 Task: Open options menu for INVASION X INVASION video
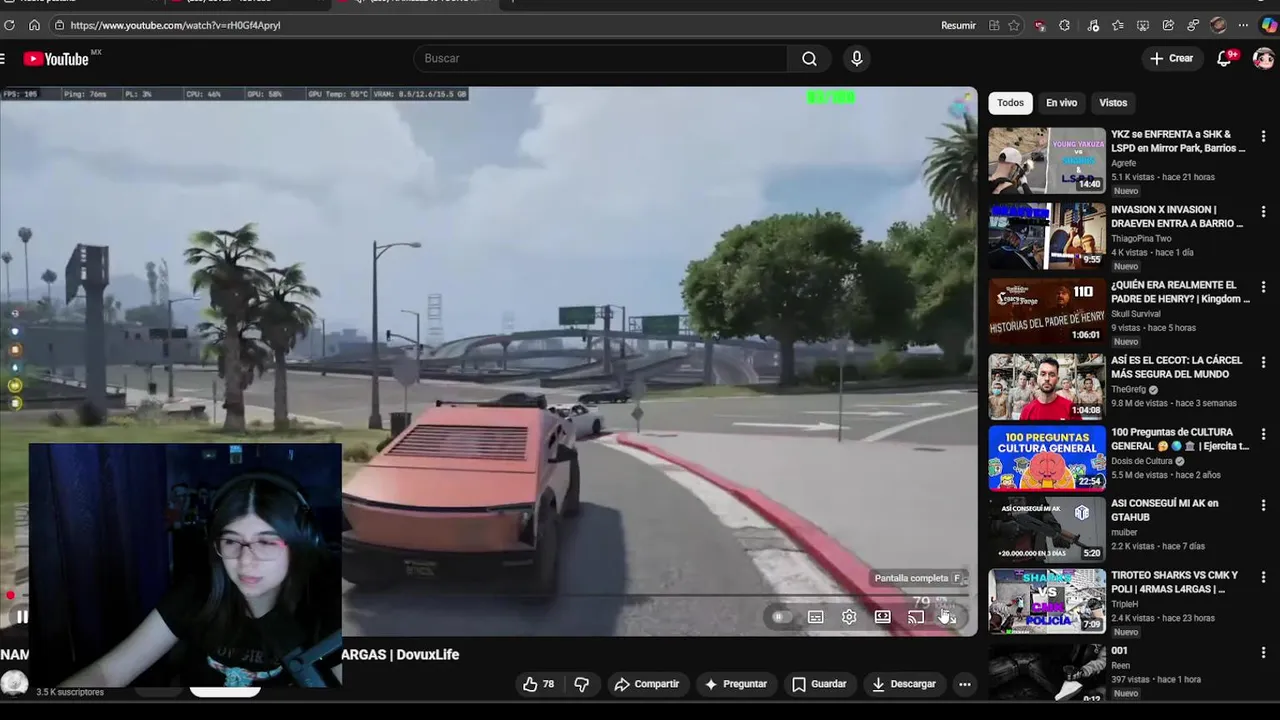coord(1264,212)
